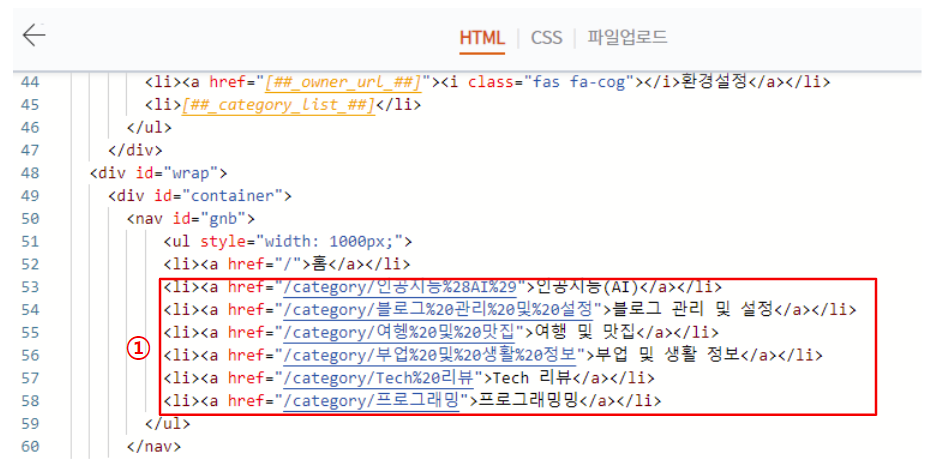This screenshot has height=471, width=952.
Task: Click the back arrow icon
Action: [x=34, y=36]
